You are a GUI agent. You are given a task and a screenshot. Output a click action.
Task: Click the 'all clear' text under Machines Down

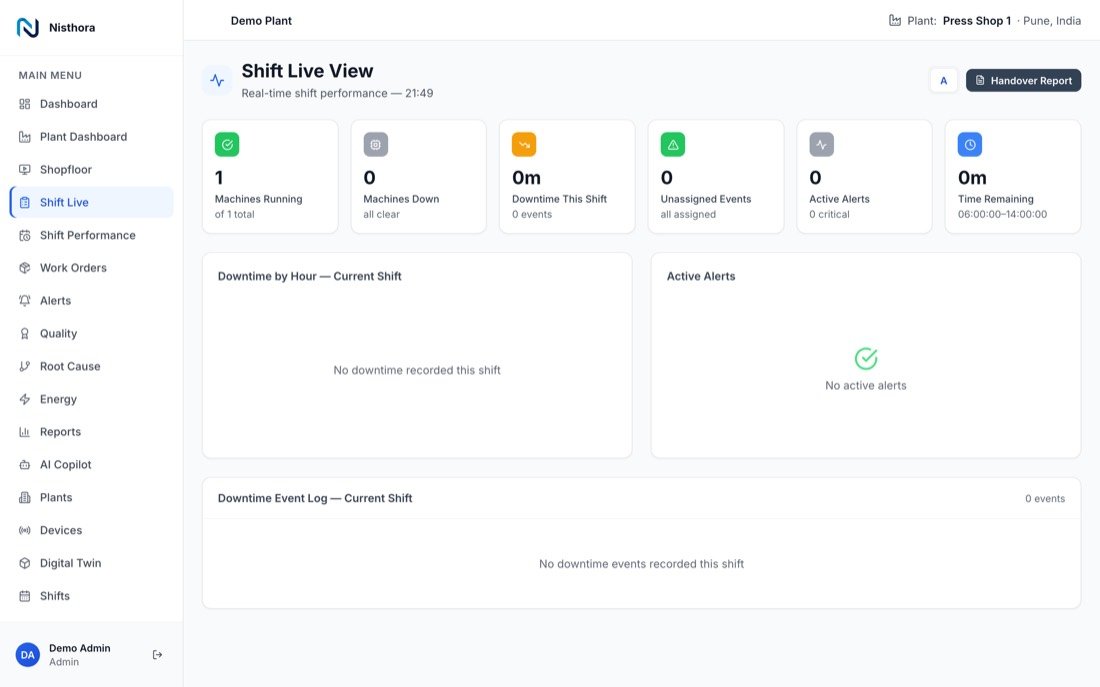click(x=381, y=215)
